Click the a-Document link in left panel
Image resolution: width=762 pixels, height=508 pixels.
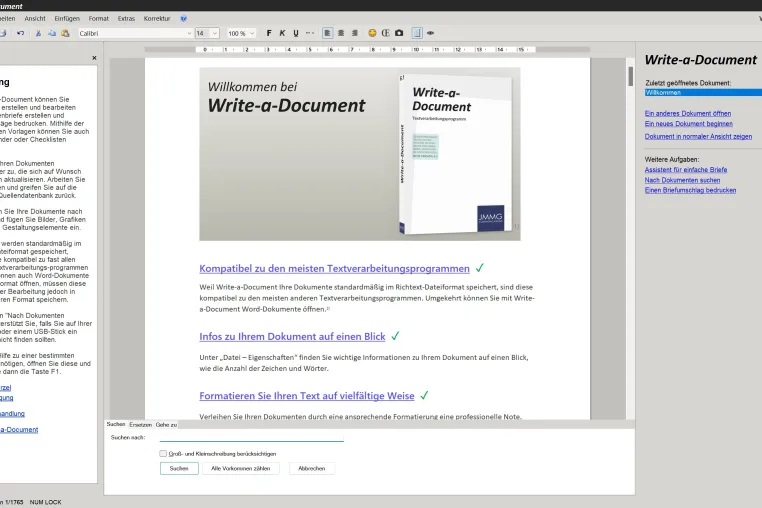(19, 430)
